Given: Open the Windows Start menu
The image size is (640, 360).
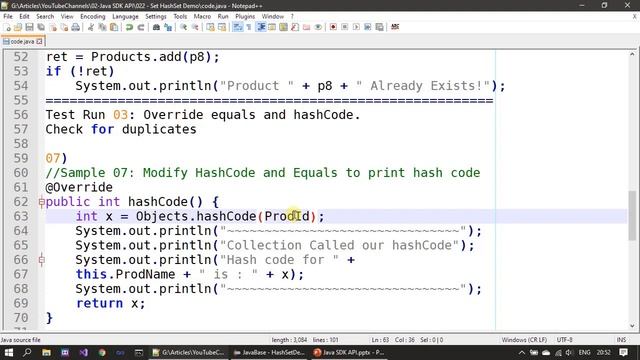Looking at the screenshot, I should click(x=9, y=353).
